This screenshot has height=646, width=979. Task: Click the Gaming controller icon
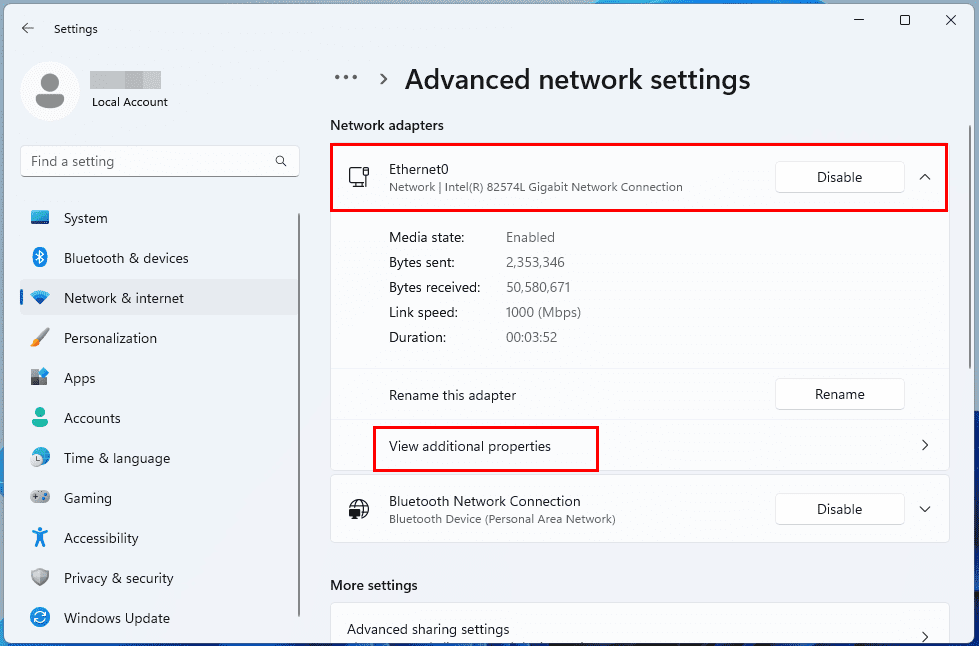[x=40, y=497]
